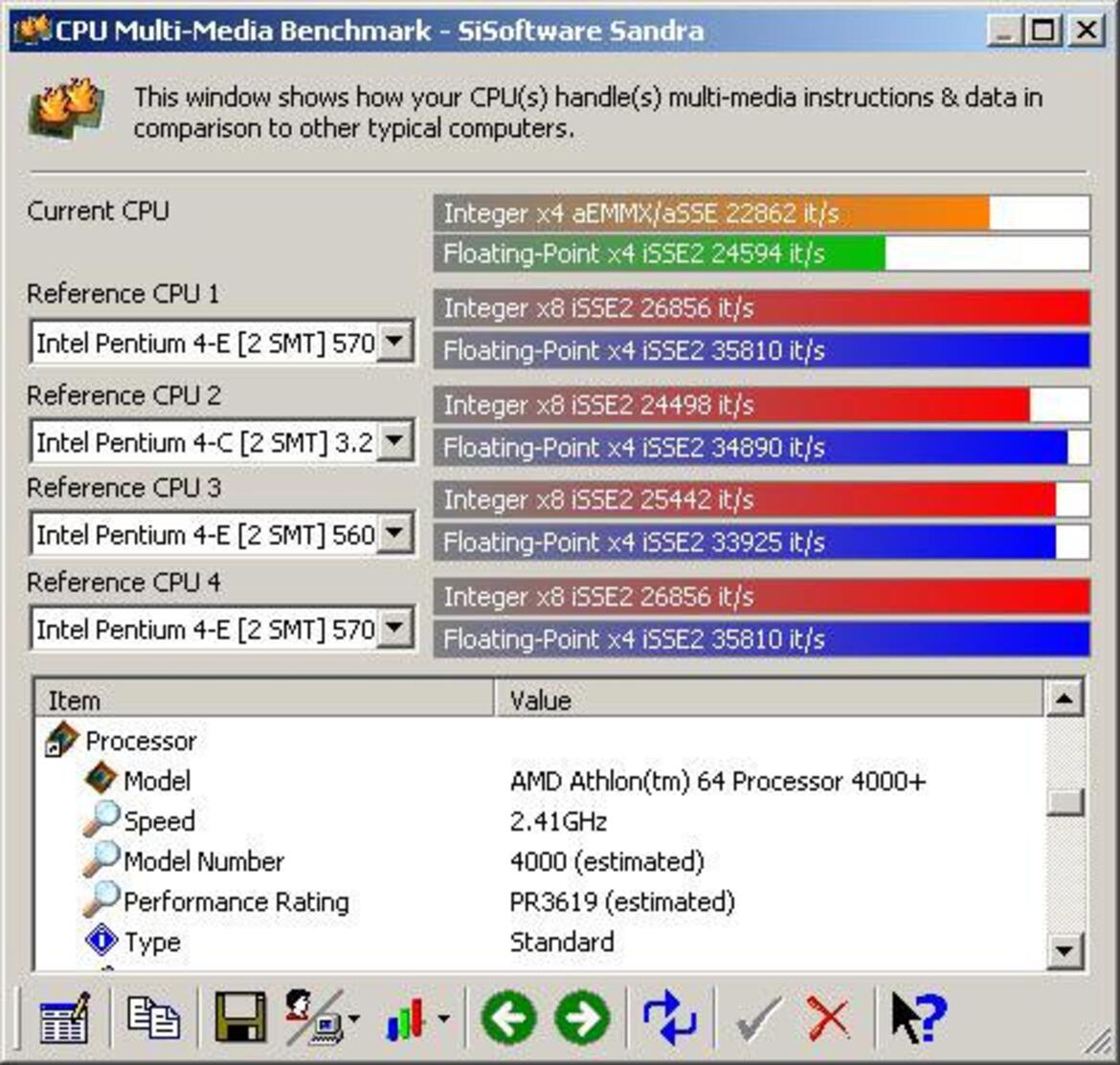Open the Reference CPU 3 dropdown arrow
The image size is (1120, 1065).
395,534
